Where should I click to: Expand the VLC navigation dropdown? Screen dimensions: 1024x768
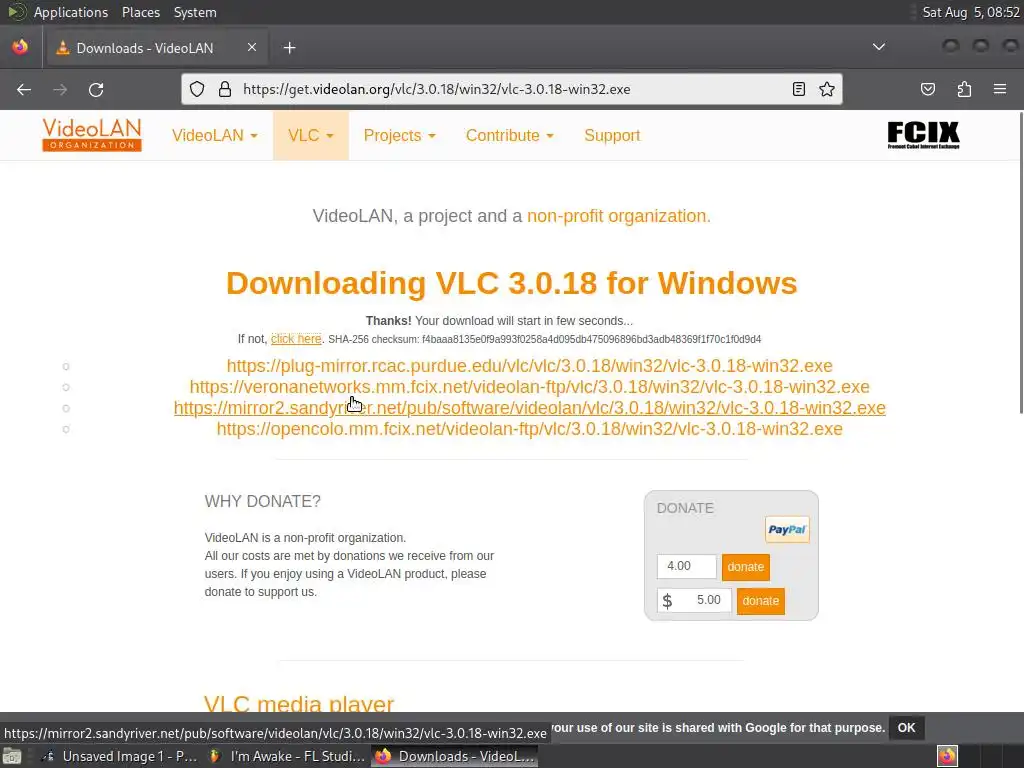point(311,135)
